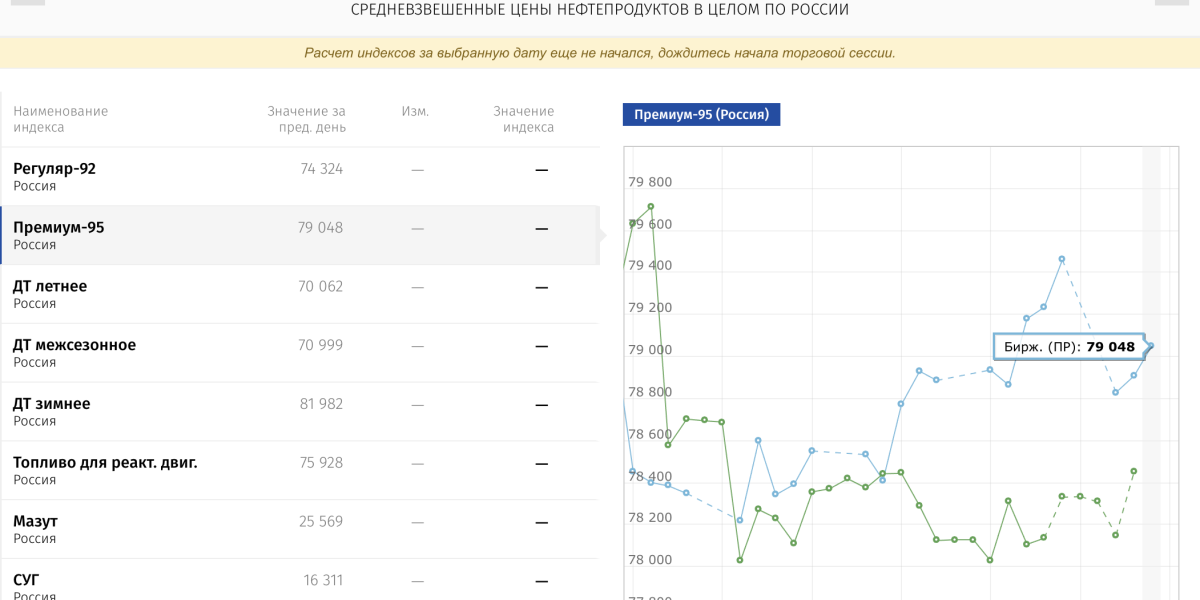The image size is (1200, 600).
Task: Click the Изм. column header
Action: click(415, 111)
